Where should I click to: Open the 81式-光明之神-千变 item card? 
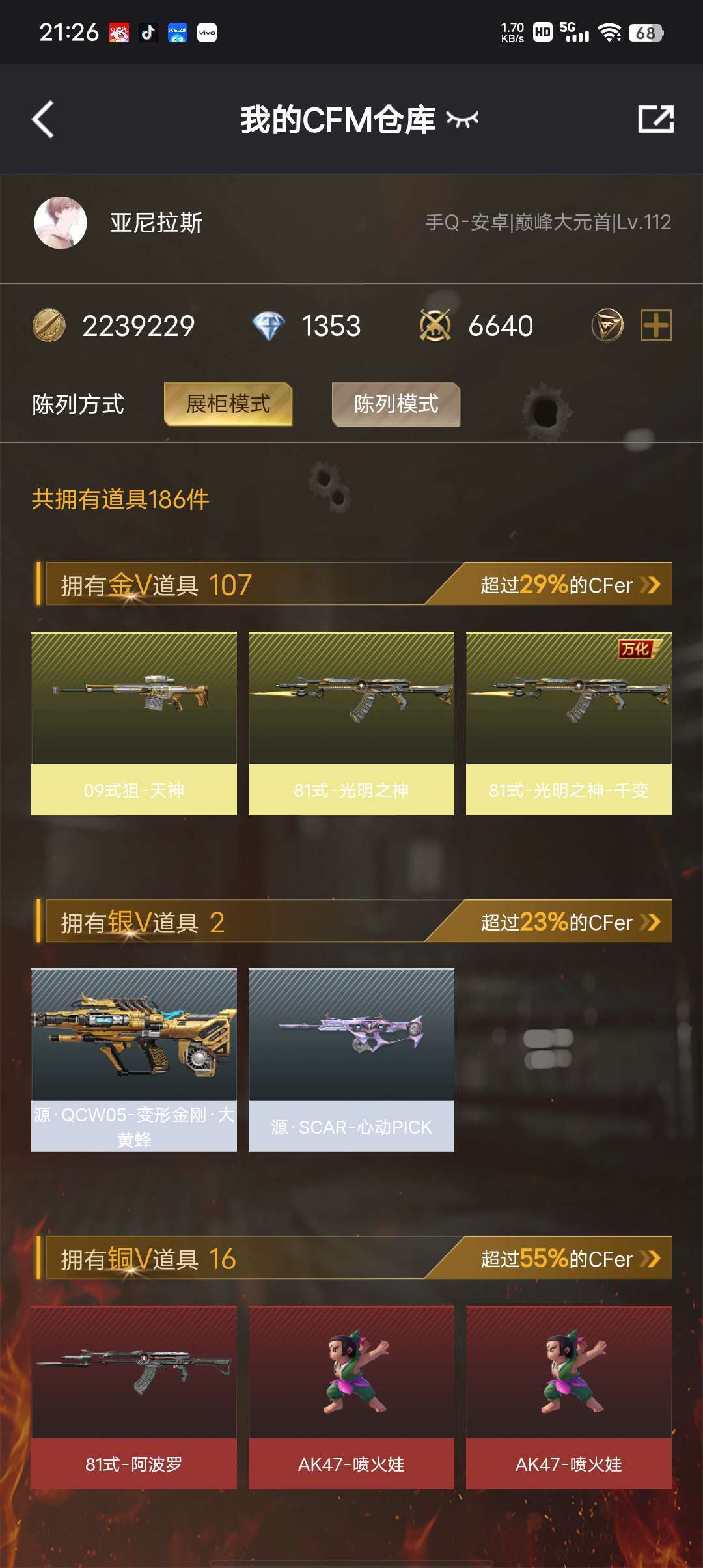569,723
